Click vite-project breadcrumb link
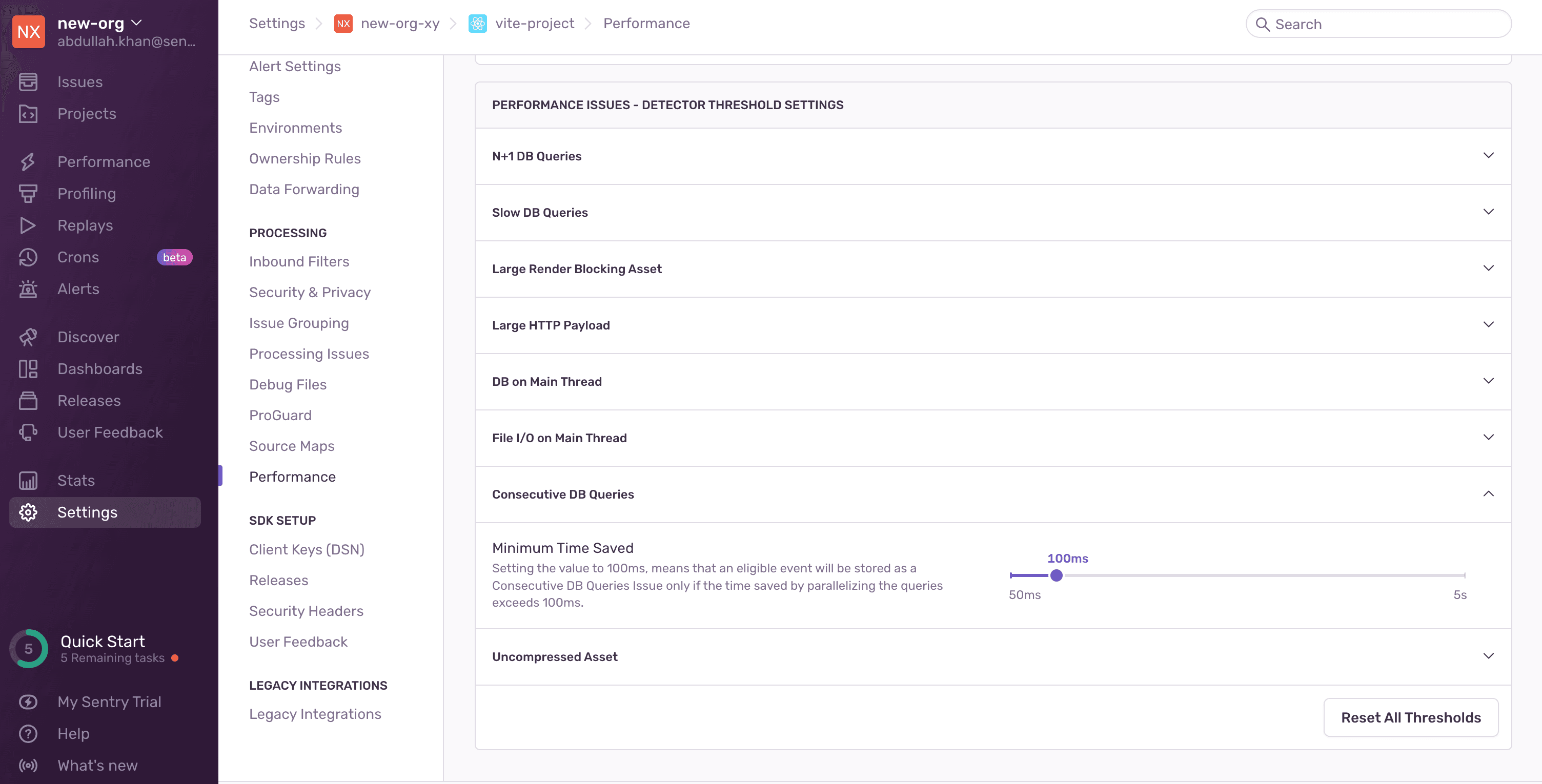Screen dimensions: 1542x784 pos(534,24)
